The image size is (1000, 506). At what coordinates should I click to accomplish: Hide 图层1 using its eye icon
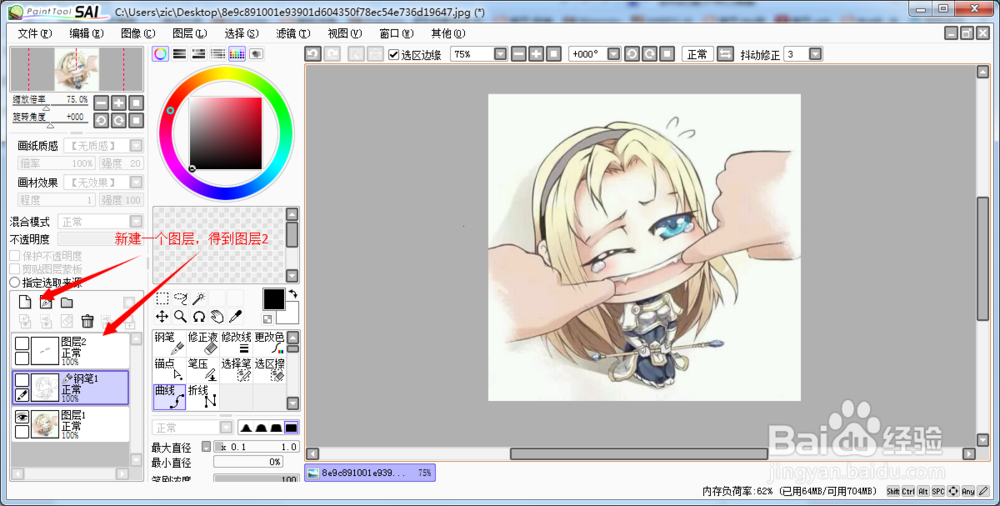22,417
